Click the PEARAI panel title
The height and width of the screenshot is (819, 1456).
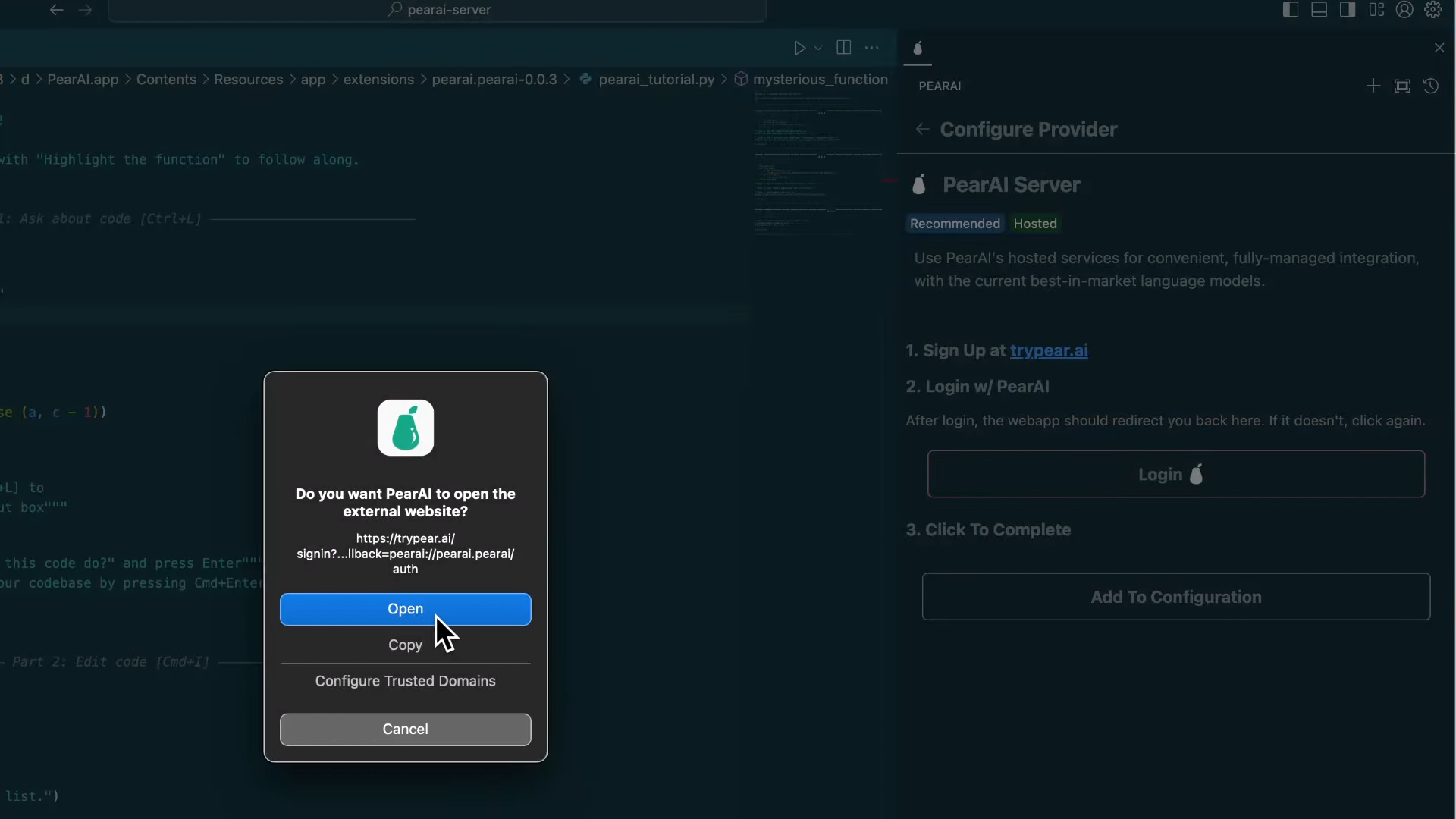[940, 86]
